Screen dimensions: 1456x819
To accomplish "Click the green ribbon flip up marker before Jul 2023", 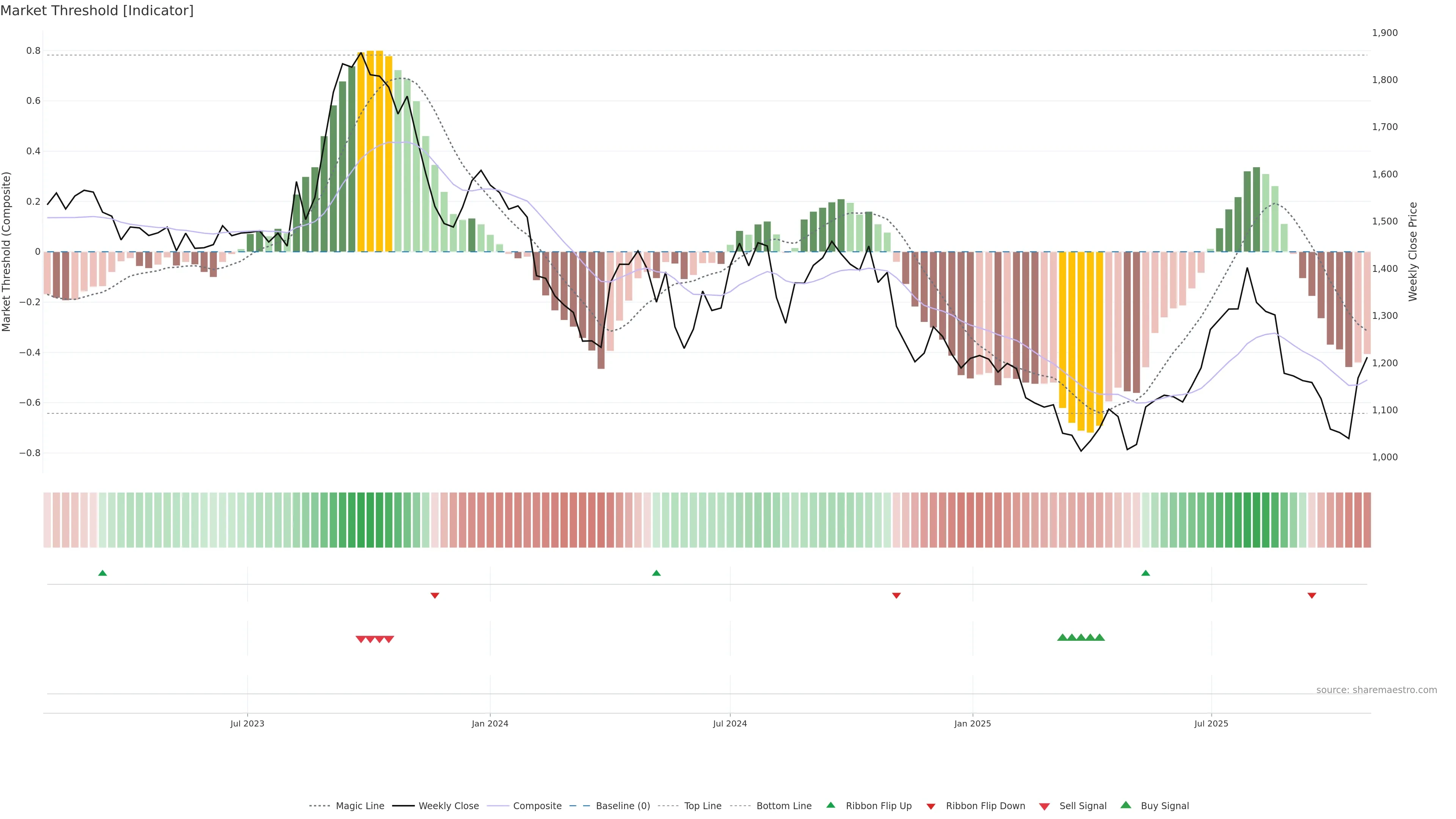I will (102, 573).
